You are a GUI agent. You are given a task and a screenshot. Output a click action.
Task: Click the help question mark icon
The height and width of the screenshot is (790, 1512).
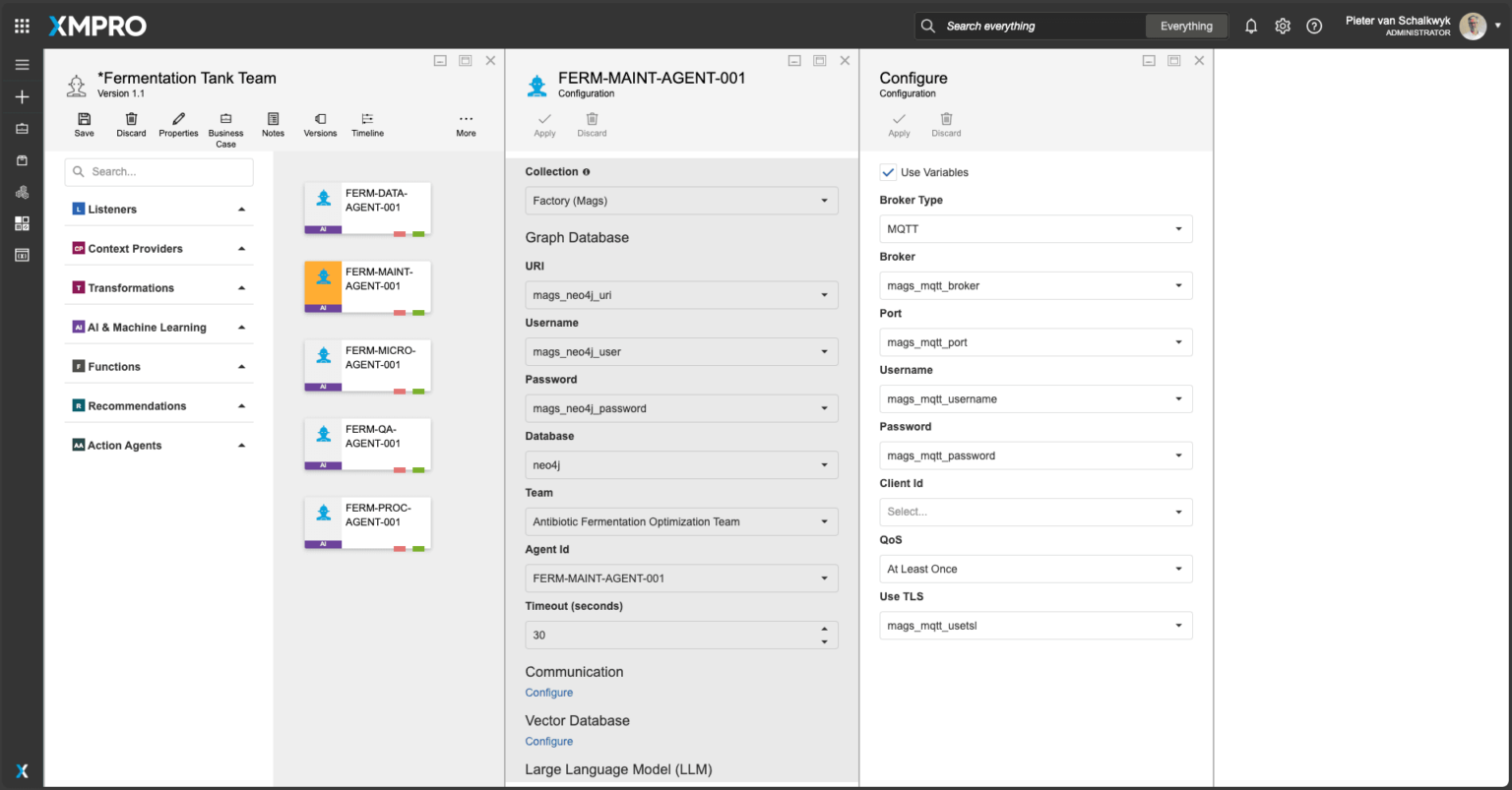(x=1314, y=27)
